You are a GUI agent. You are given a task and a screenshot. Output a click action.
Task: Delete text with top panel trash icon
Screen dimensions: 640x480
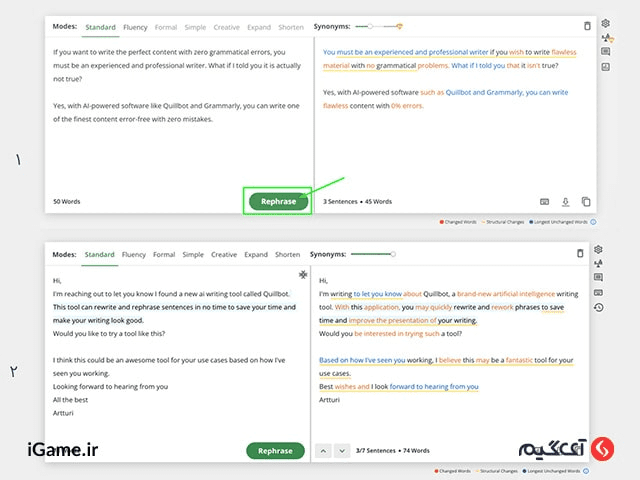(587, 26)
